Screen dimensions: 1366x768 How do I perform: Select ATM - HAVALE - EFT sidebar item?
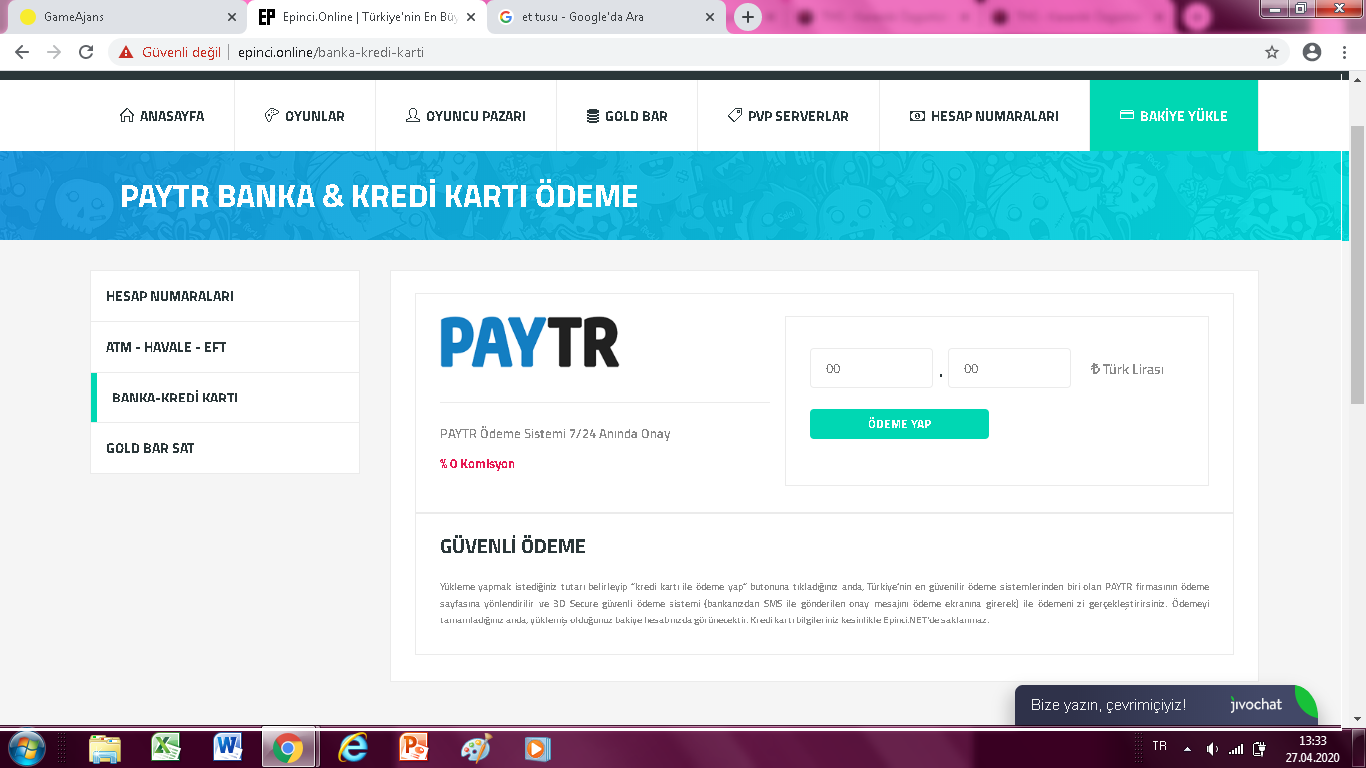tap(225, 347)
